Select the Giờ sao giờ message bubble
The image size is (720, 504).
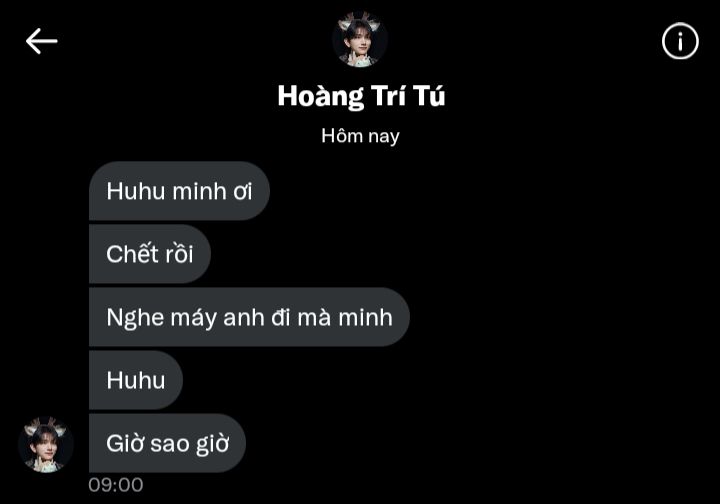[x=167, y=443]
